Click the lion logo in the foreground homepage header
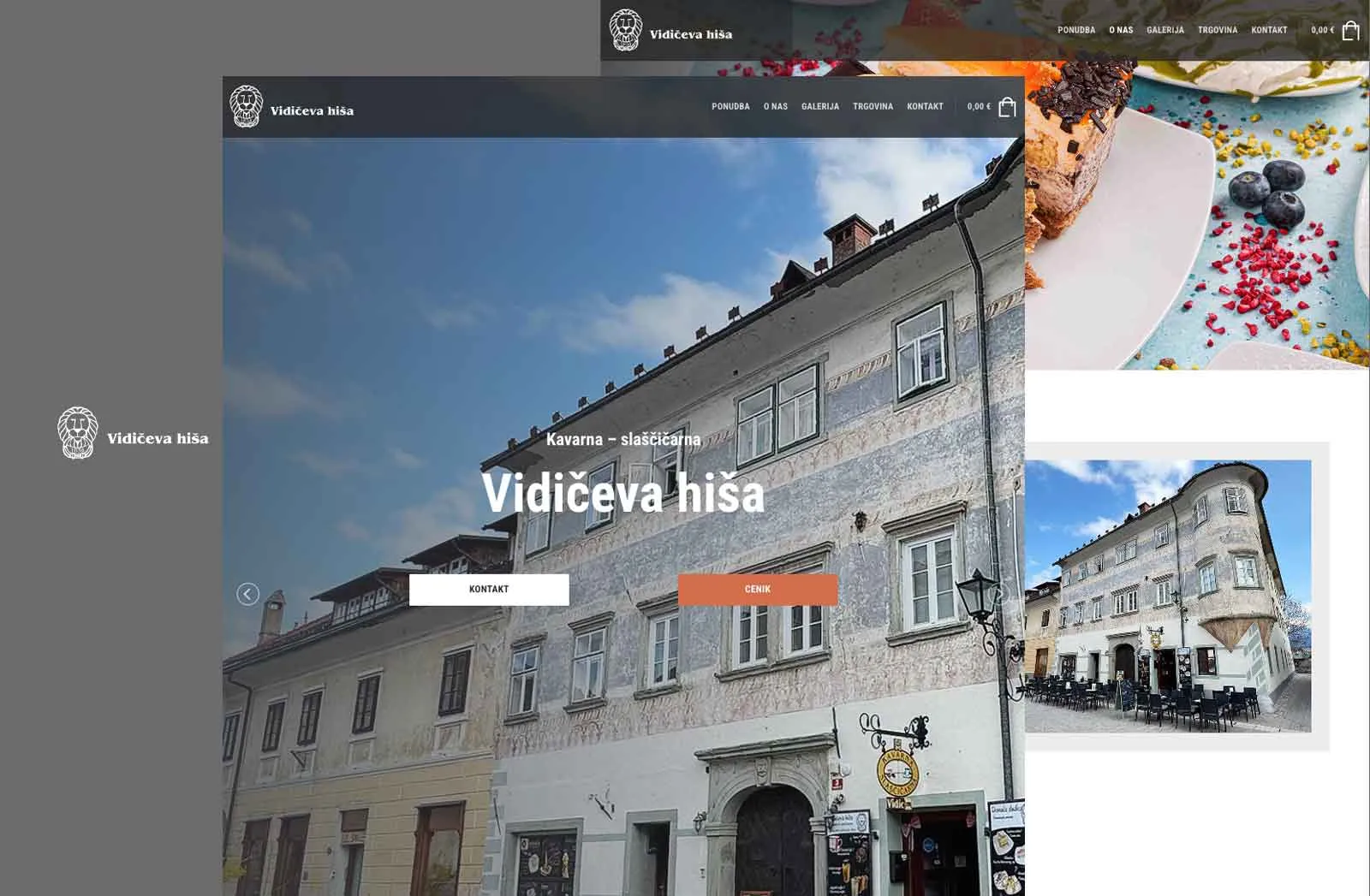1370x896 pixels. point(247,107)
